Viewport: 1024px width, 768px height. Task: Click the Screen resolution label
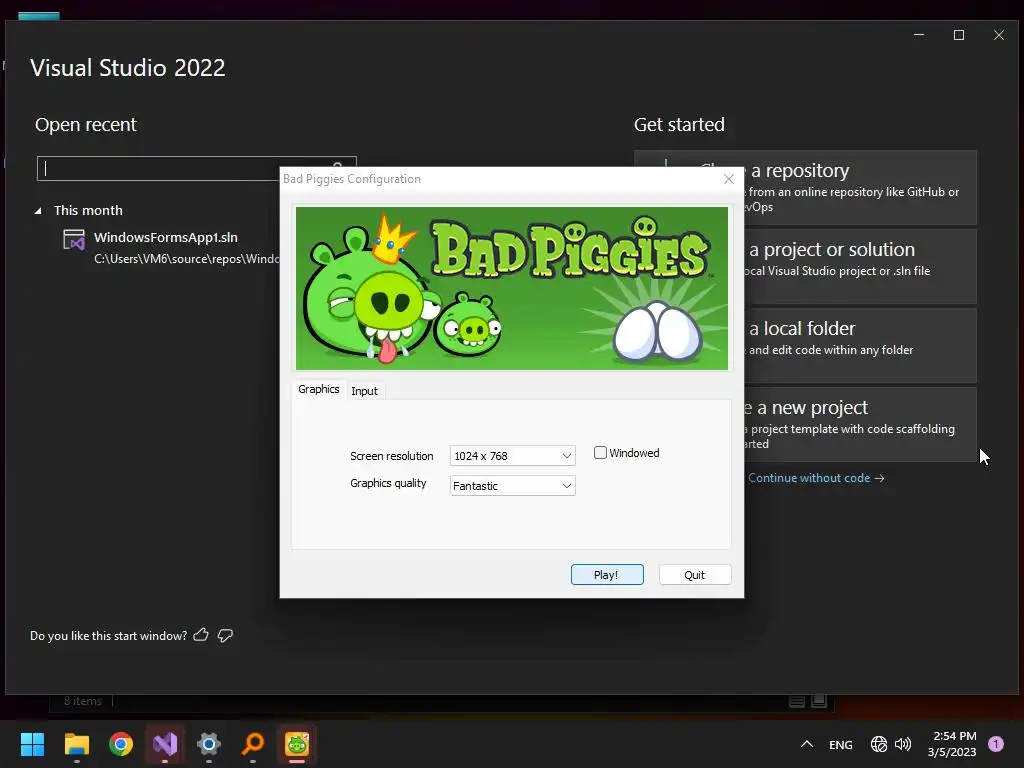tap(392, 456)
